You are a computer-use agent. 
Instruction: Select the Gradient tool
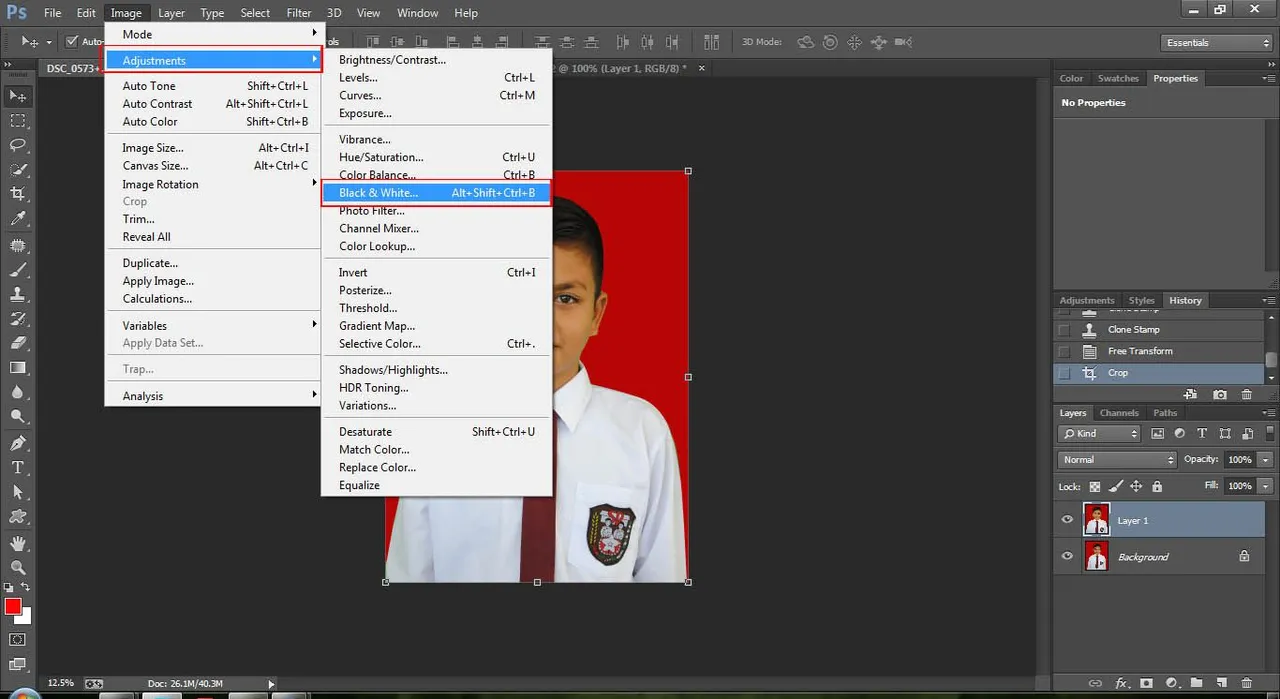coord(18,367)
